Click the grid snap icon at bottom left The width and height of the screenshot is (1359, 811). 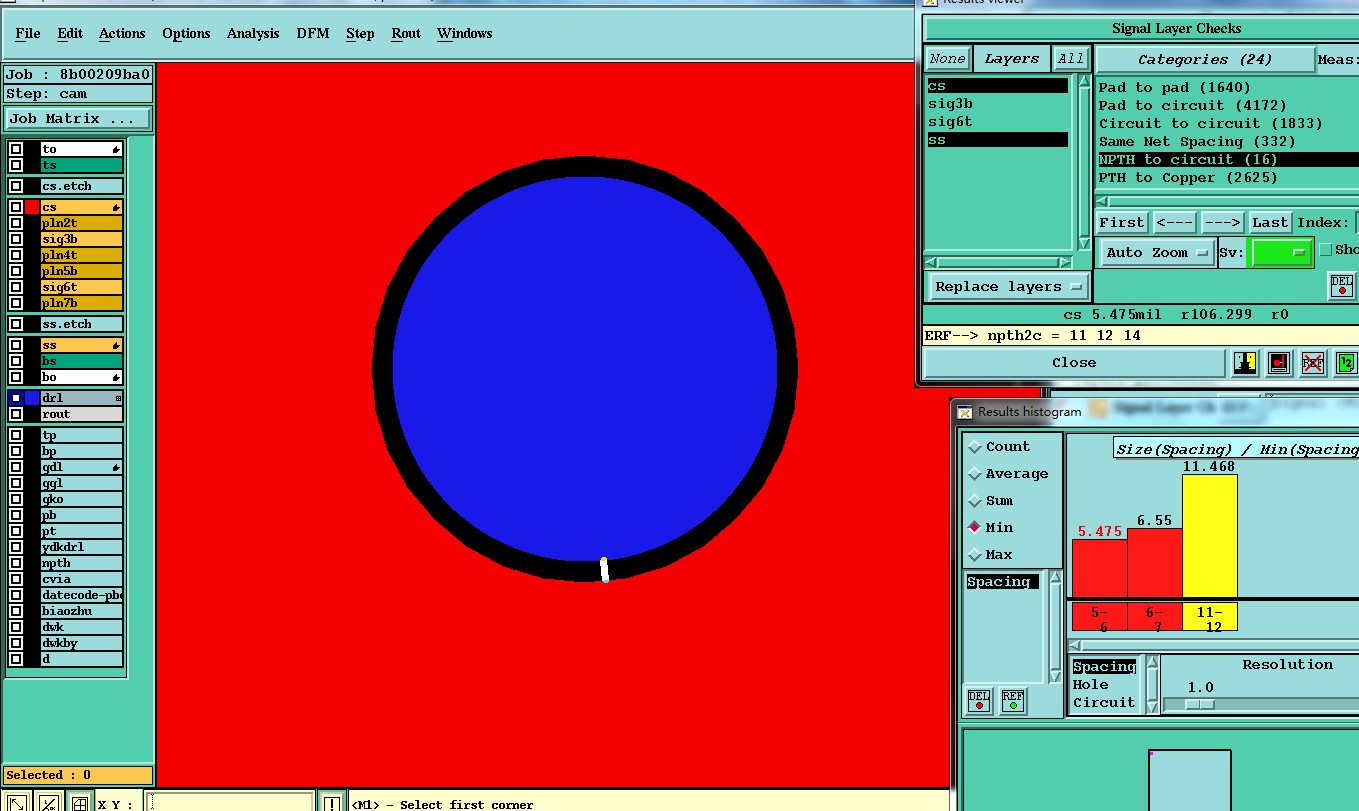[79, 802]
